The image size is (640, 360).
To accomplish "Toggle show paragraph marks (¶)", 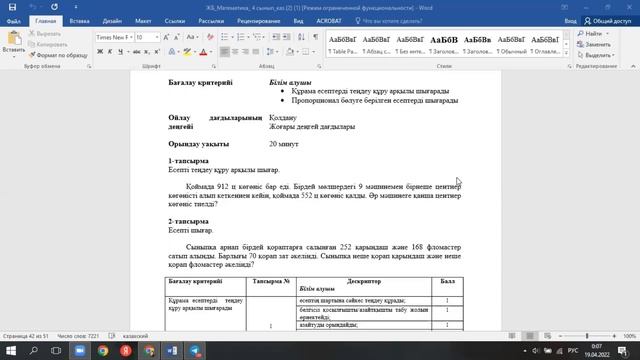I will [x=316, y=37].
